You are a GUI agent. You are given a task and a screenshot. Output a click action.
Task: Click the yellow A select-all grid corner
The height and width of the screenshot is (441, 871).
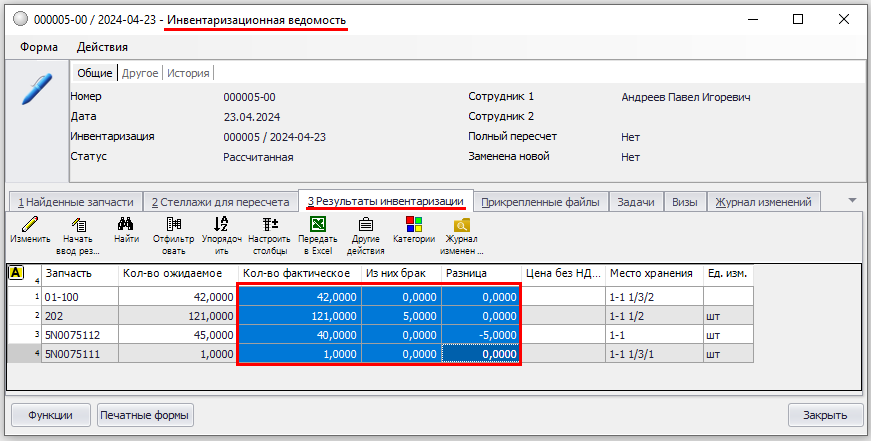[16, 273]
